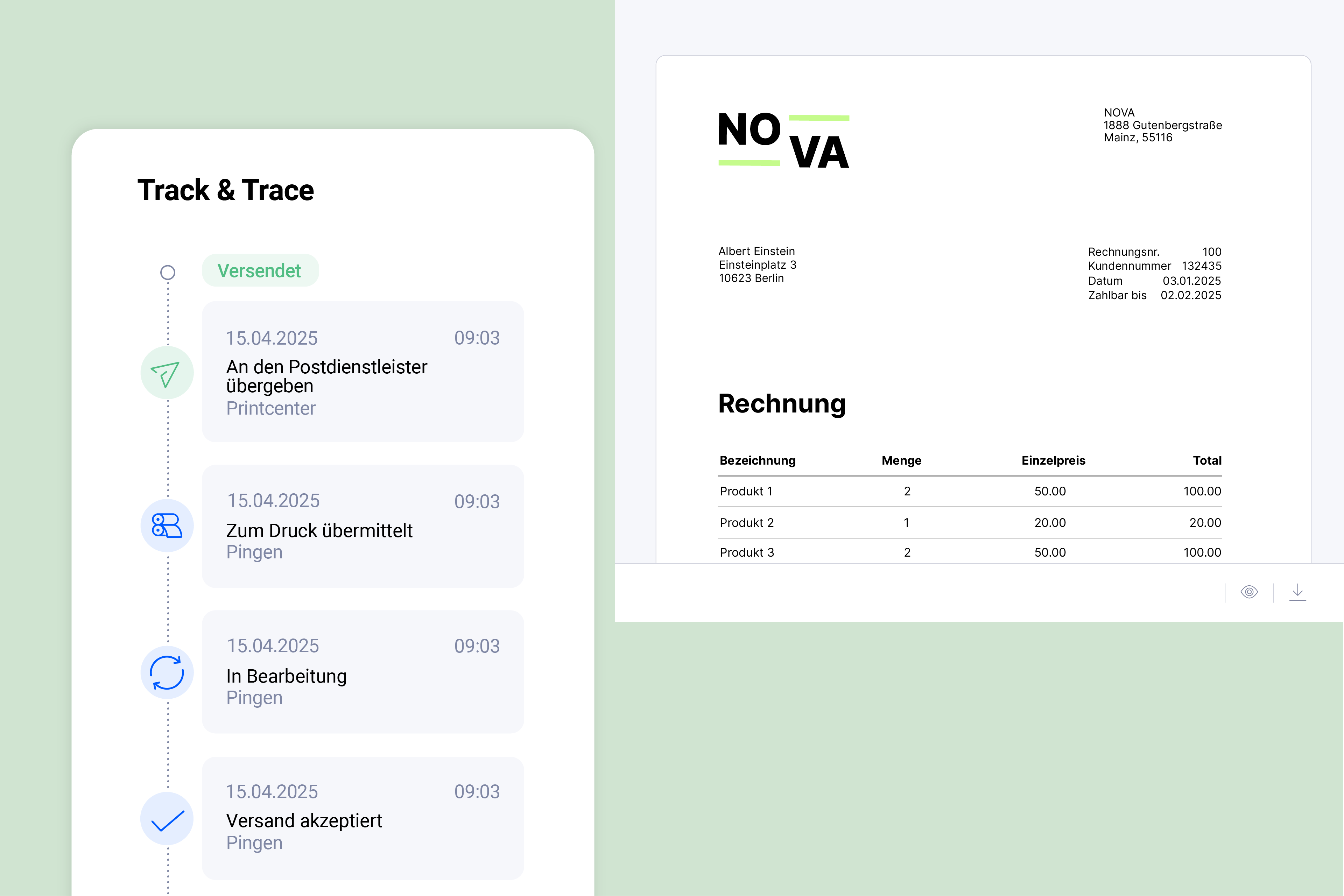Open the Zum Druck übermittelt card
The image size is (1344, 896).
coord(362,526)
